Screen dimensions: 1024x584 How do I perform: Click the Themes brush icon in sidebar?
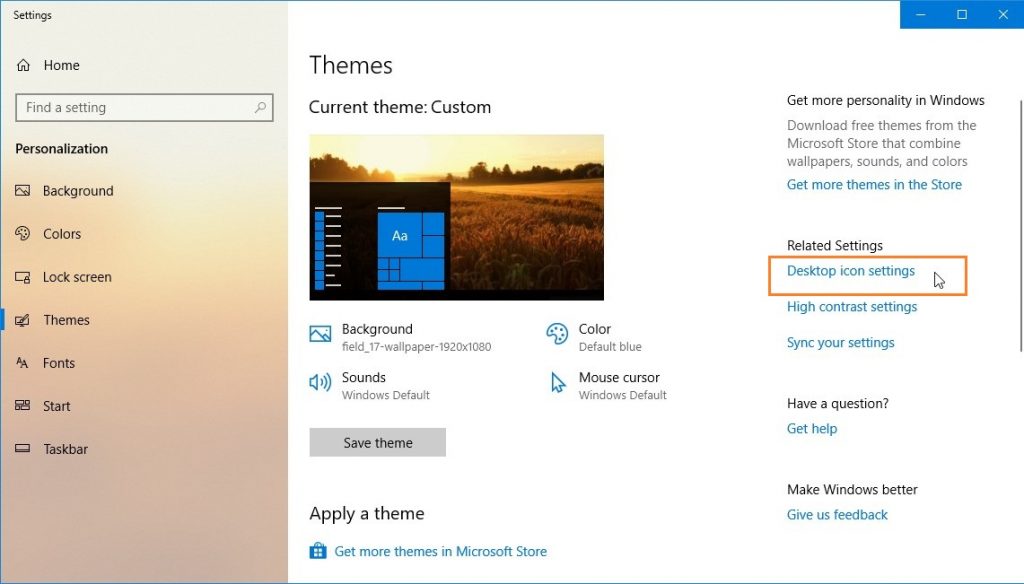pos(23,320)
